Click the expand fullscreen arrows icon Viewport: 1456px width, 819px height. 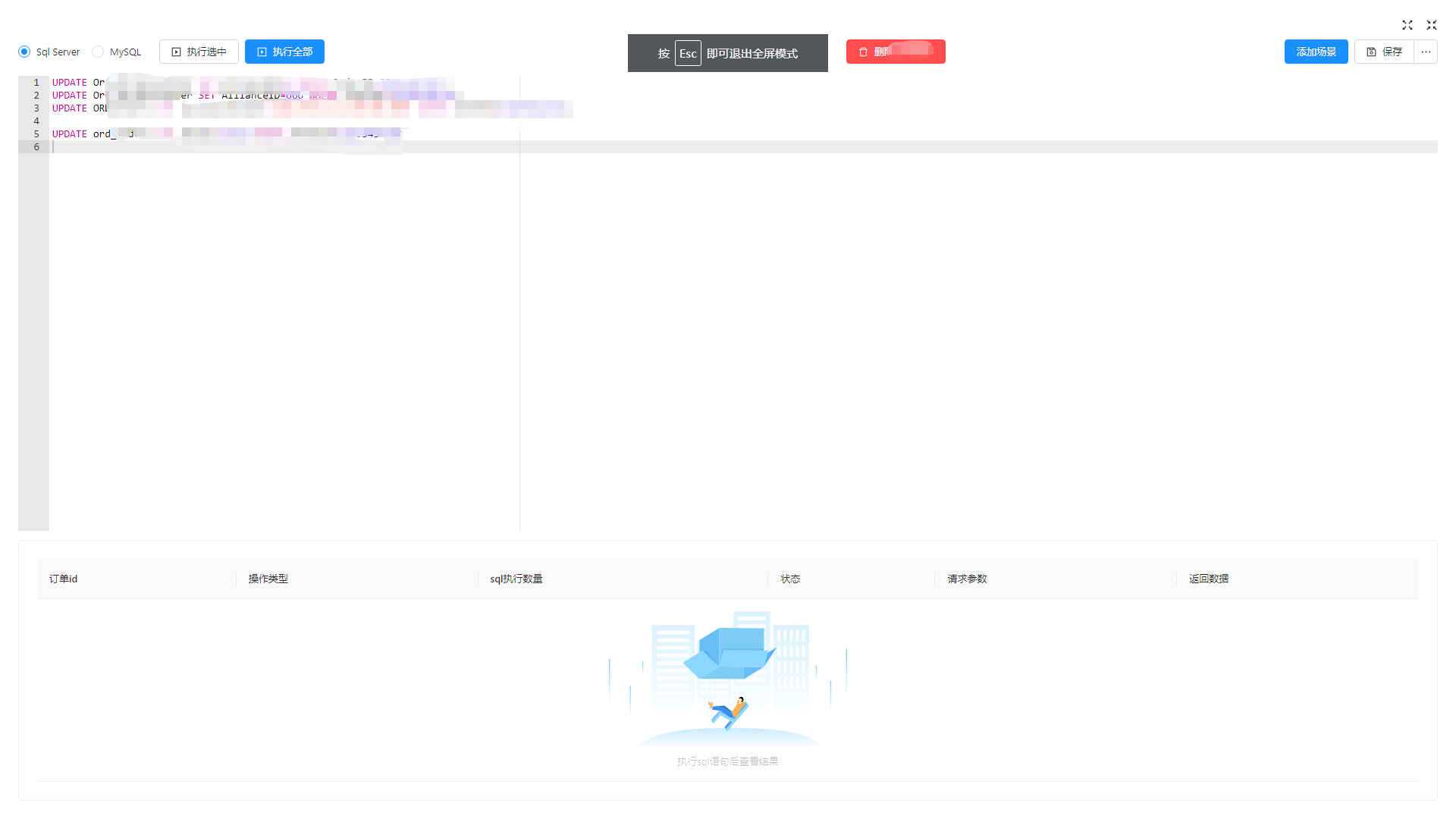pyautogui.click(x=1407, y=25)
